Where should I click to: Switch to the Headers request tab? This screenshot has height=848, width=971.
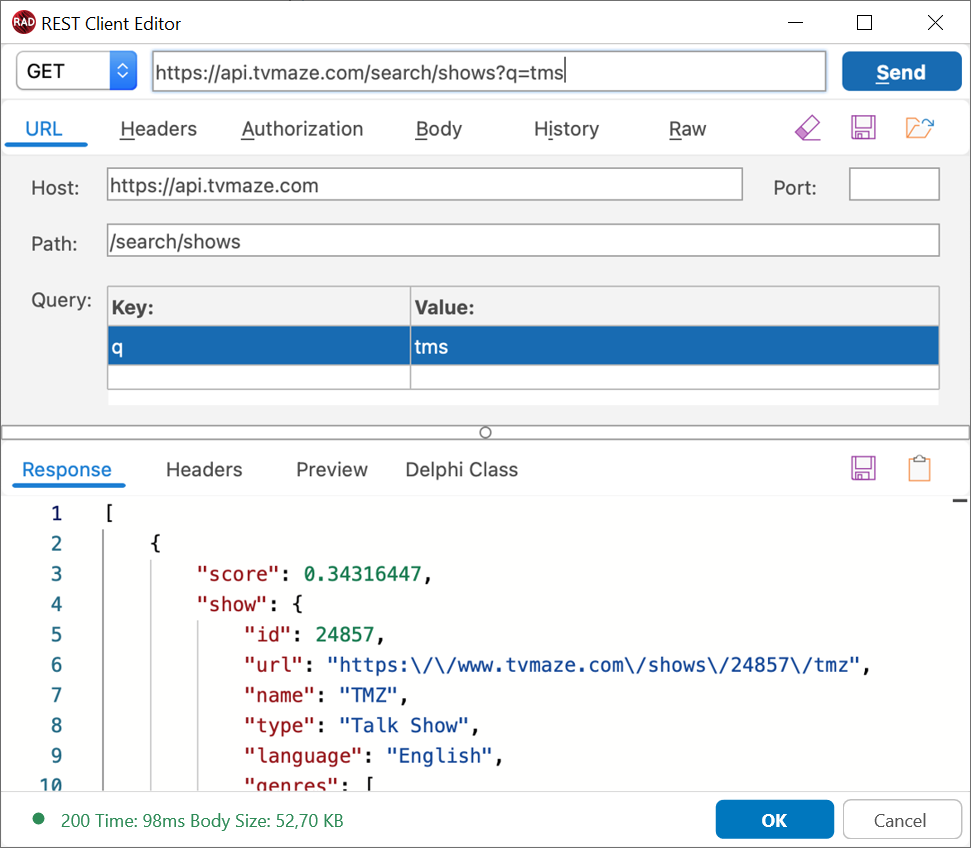(x=157, y=128)
